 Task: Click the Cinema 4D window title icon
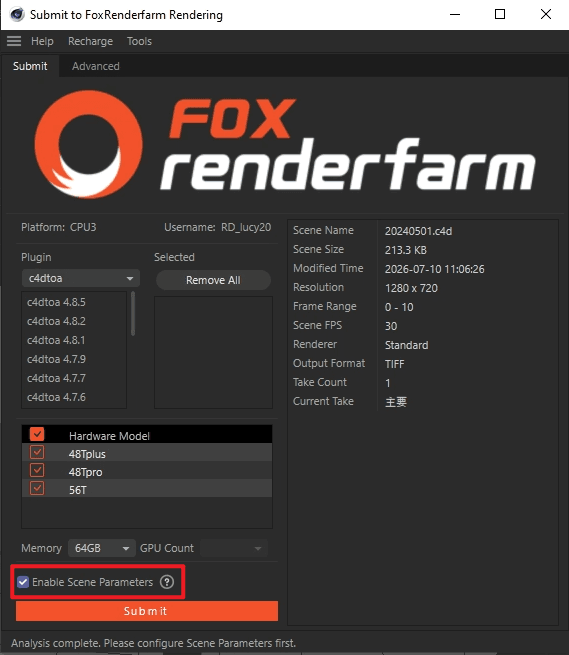(17, 15)
